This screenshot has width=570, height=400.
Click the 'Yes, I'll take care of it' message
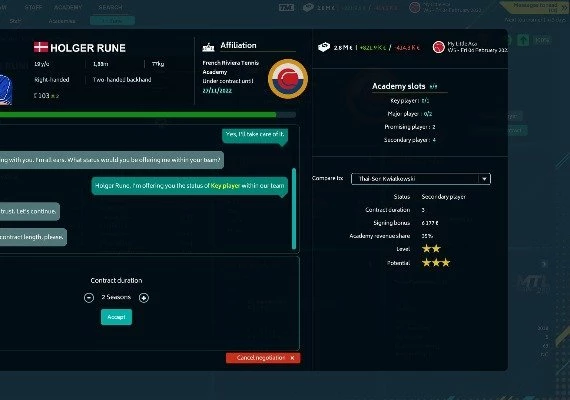[255, 135]
